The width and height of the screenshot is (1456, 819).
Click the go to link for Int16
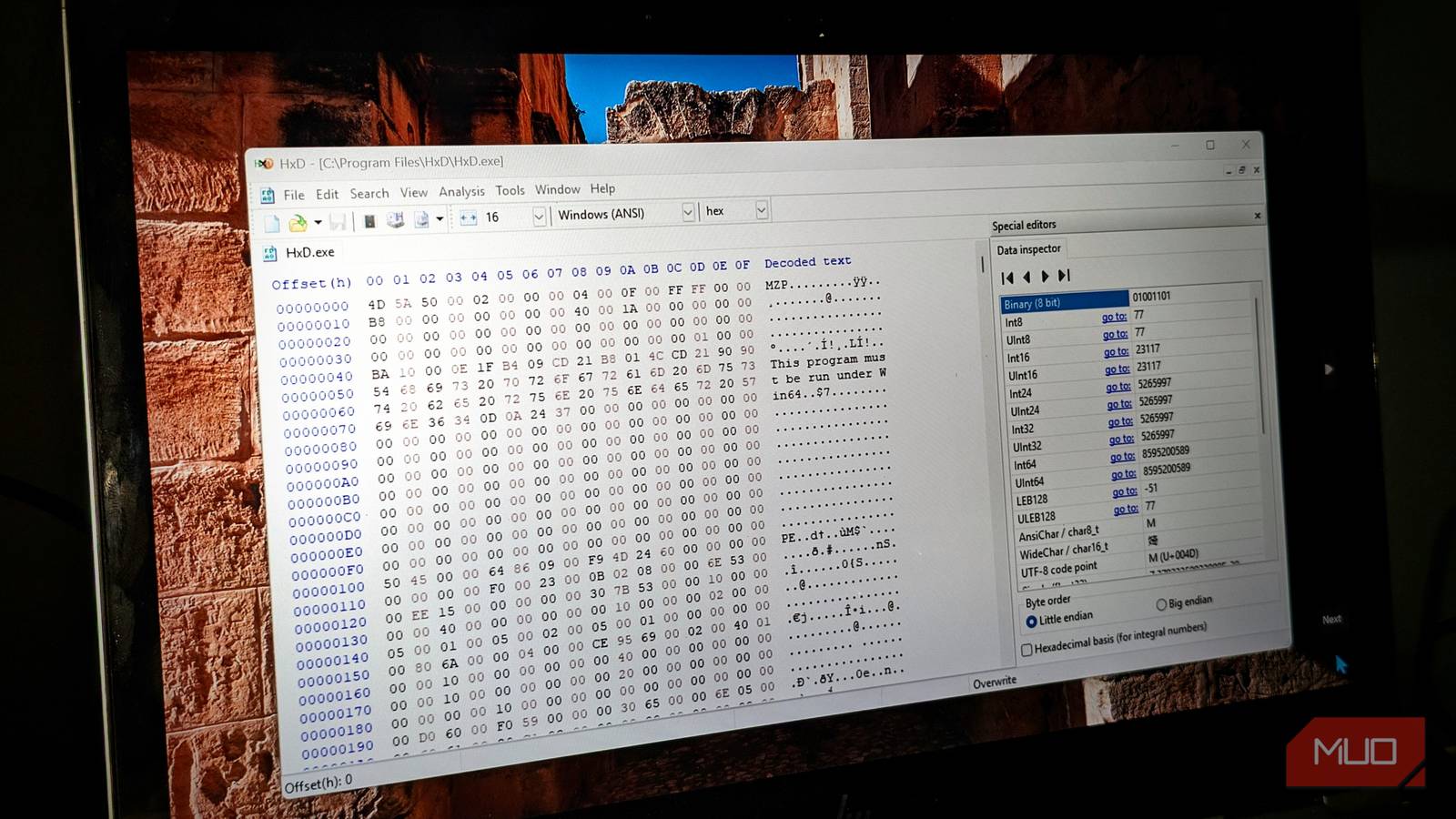point(1116,352)
